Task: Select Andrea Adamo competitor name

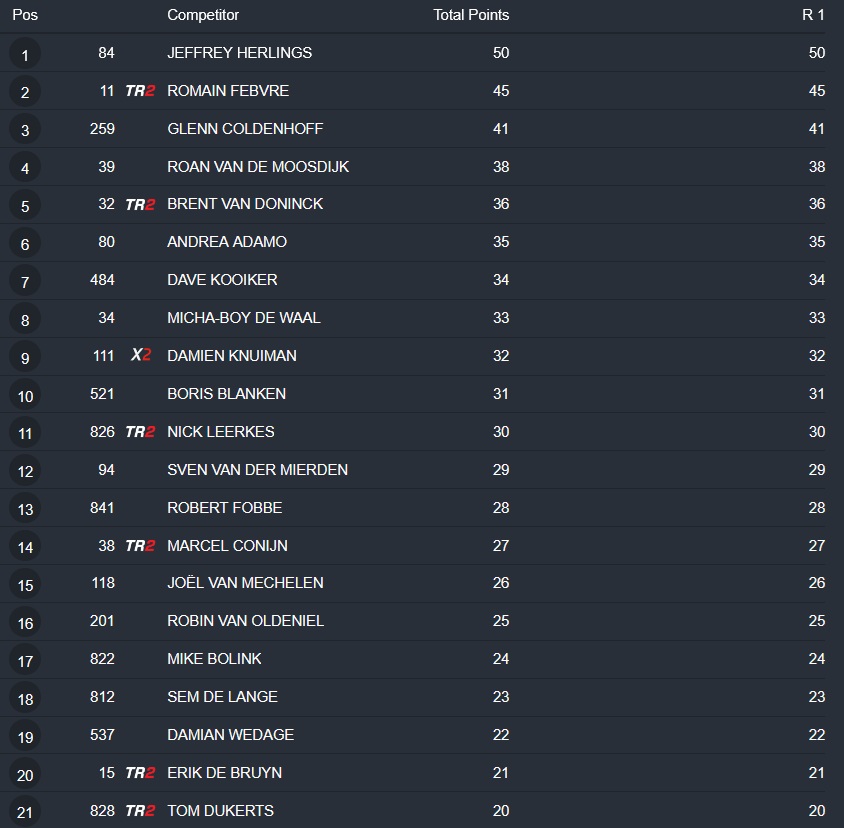Action: click(x=227, y=242)
